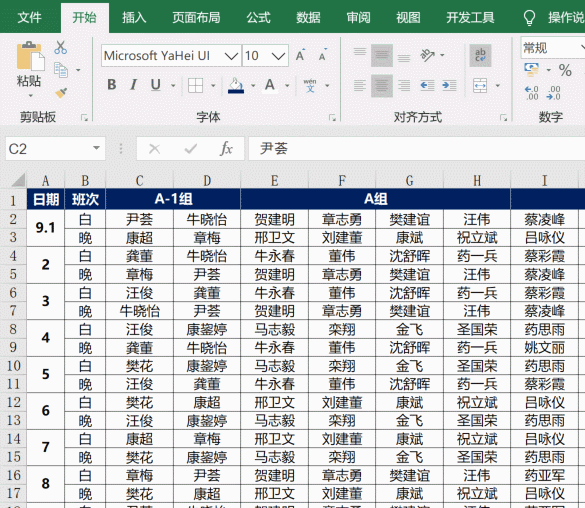Image resolution: width=585 pixels, height=508 pixels.
Task: Click the Select All corner triangle
Action: click(18, 181)
